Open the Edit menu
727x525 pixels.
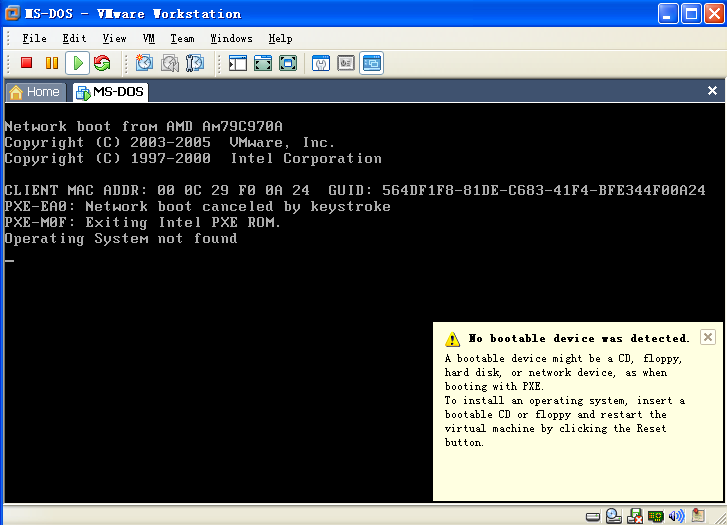coord(74,38)
